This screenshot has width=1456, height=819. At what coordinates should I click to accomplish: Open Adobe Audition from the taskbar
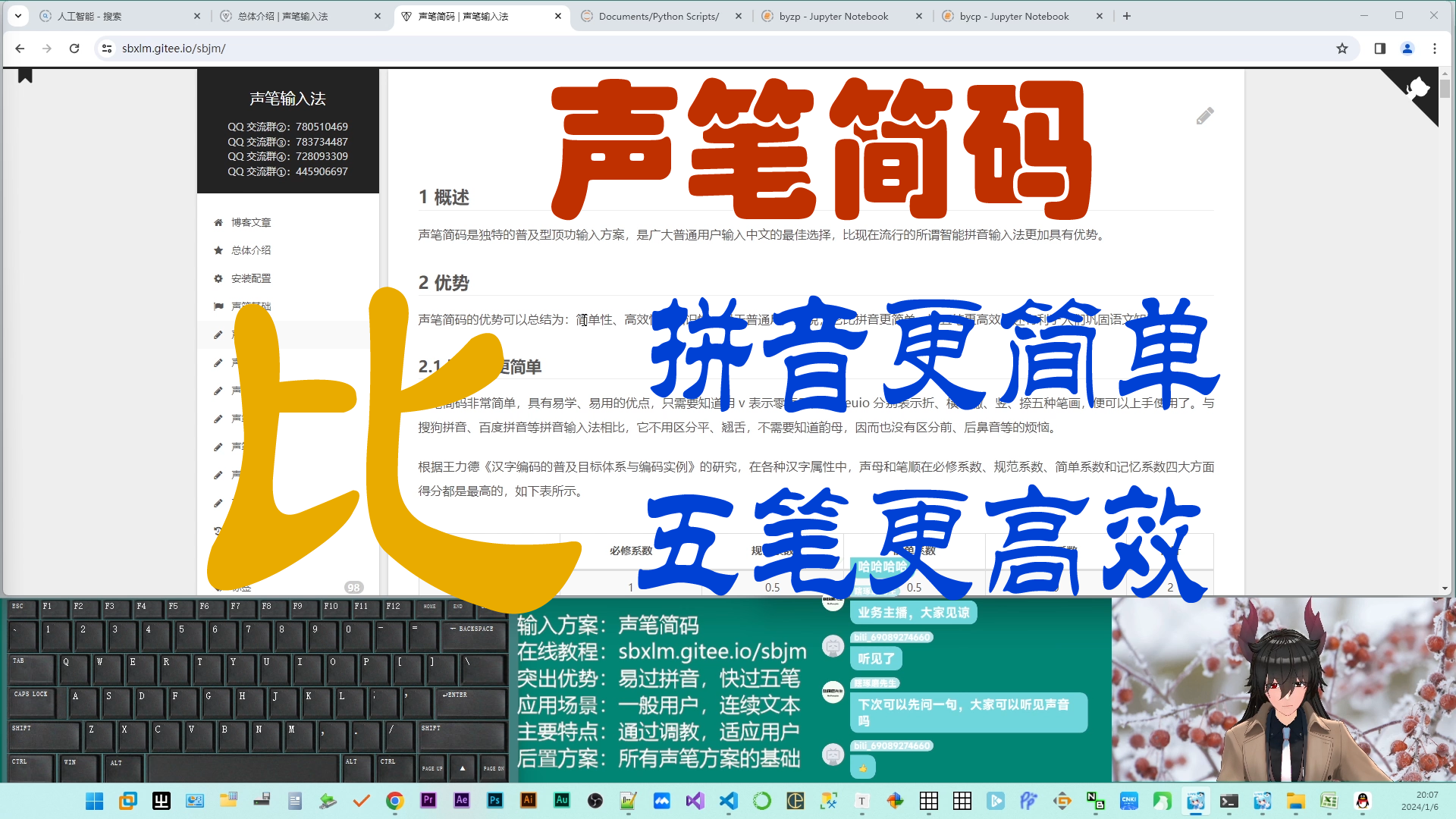pyautogui.click(x=562, y=800)
